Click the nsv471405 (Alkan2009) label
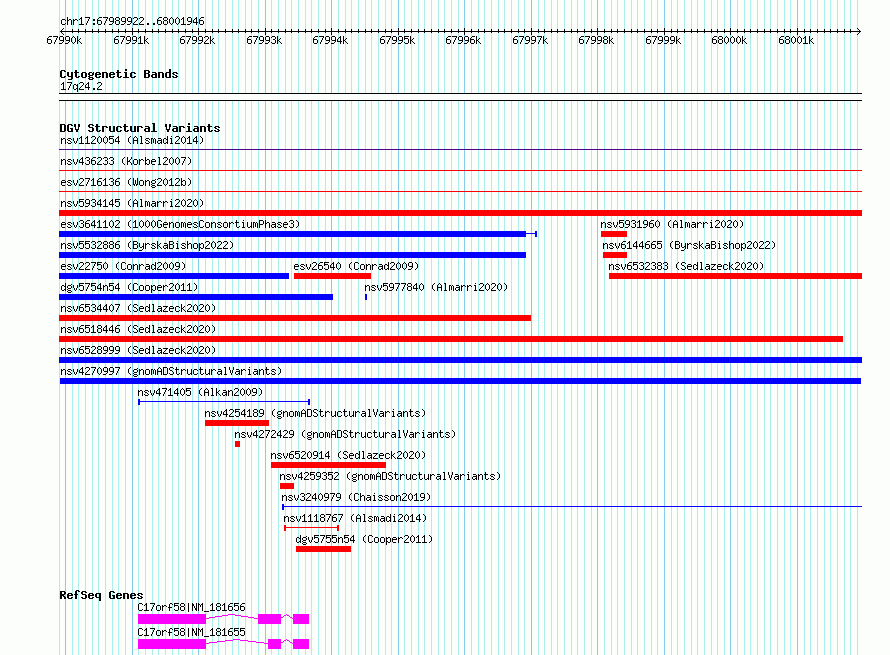 (x=200, y=392)
